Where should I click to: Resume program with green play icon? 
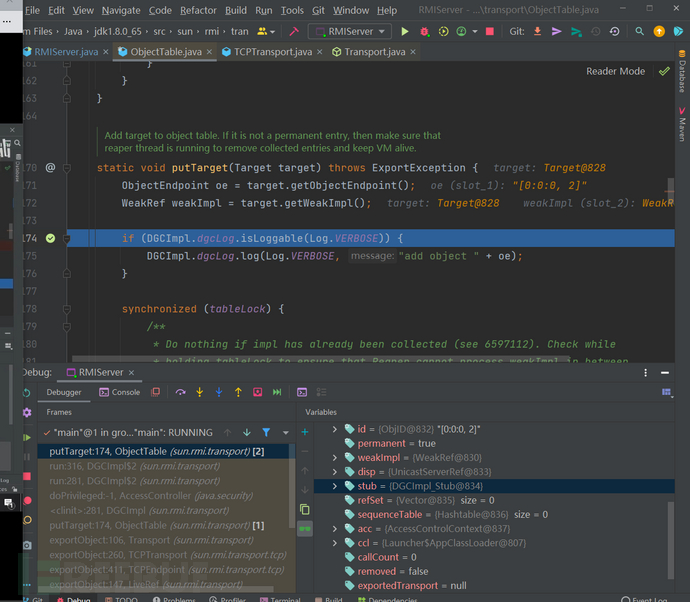point(27,437)
